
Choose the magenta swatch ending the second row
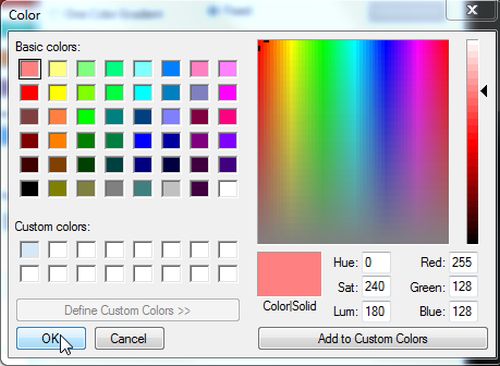(228, 93)
